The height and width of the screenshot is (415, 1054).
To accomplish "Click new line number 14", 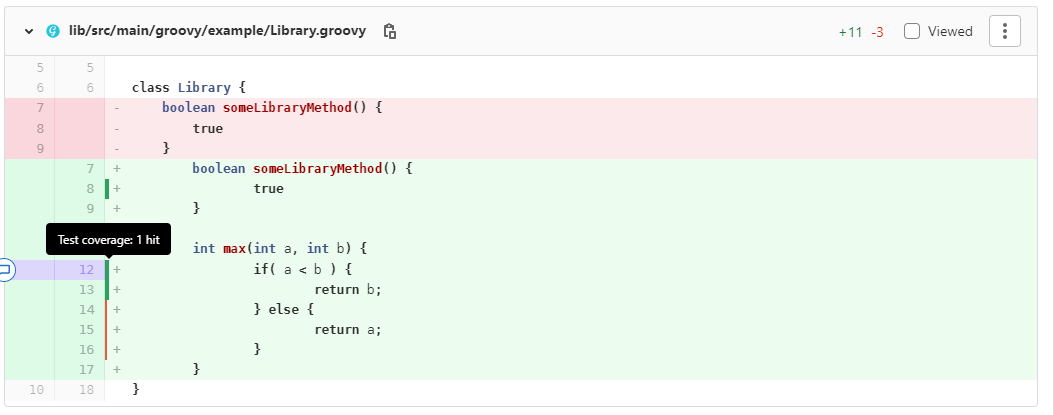I will coord(86,310).
